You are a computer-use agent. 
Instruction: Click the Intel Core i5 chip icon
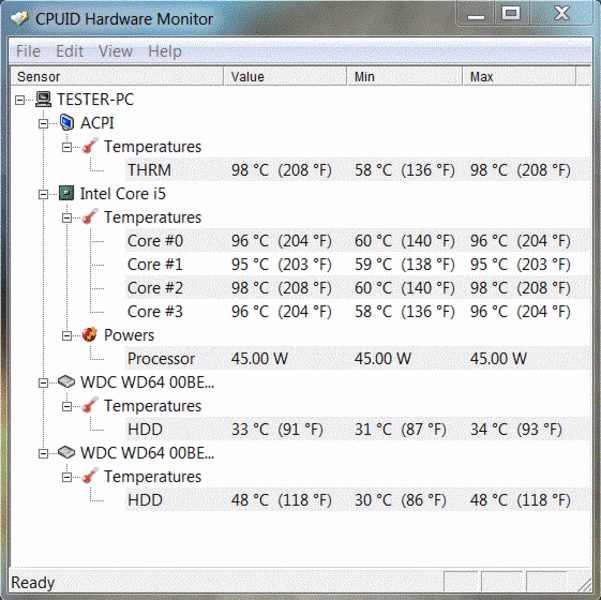[x=66, y=193]
